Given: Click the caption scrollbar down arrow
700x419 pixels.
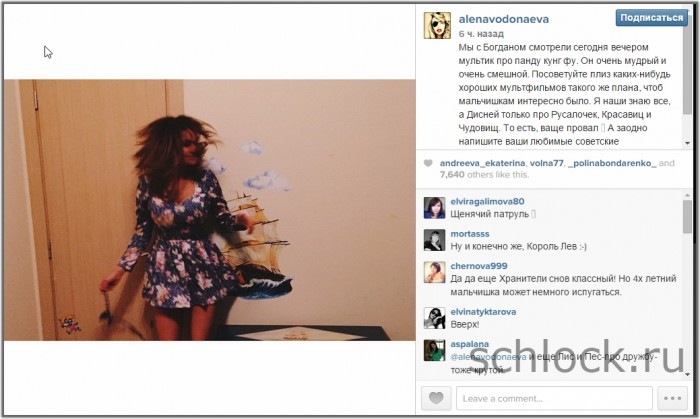Looking at the screenshot, I should [687, 143].
